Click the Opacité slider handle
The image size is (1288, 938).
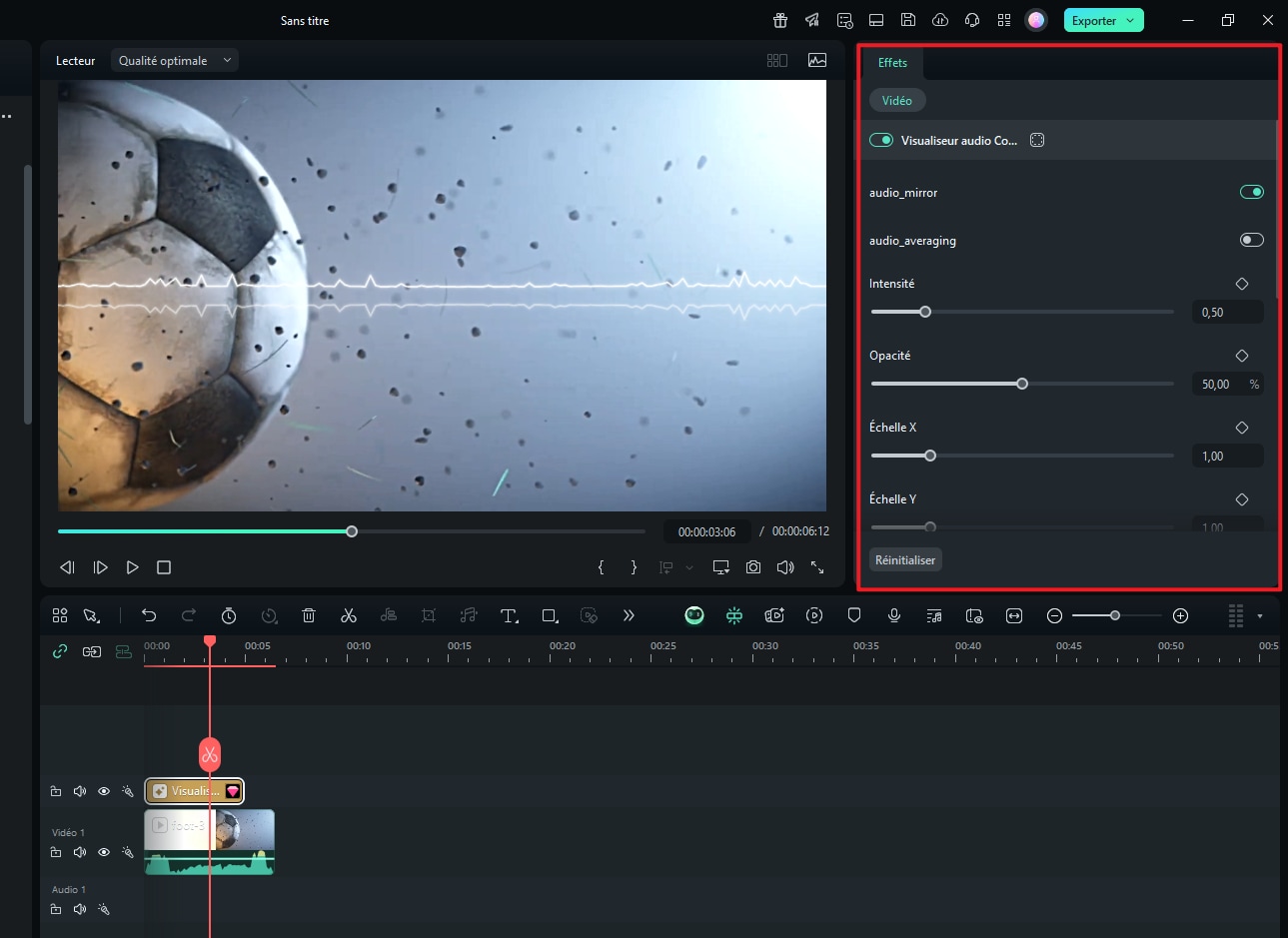coord(1022,384)
